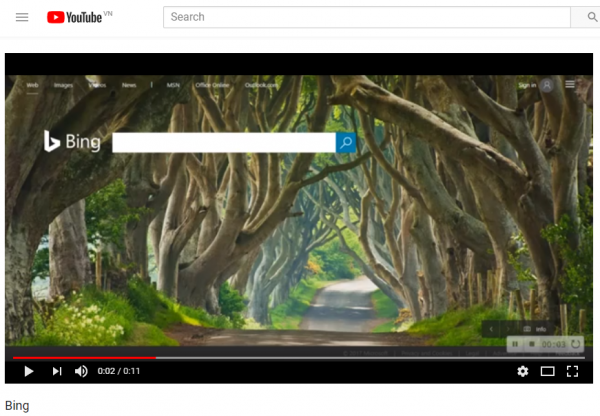Click the YouTube search magnifier button
600x416 pixels.
click(x=592, y=17)
